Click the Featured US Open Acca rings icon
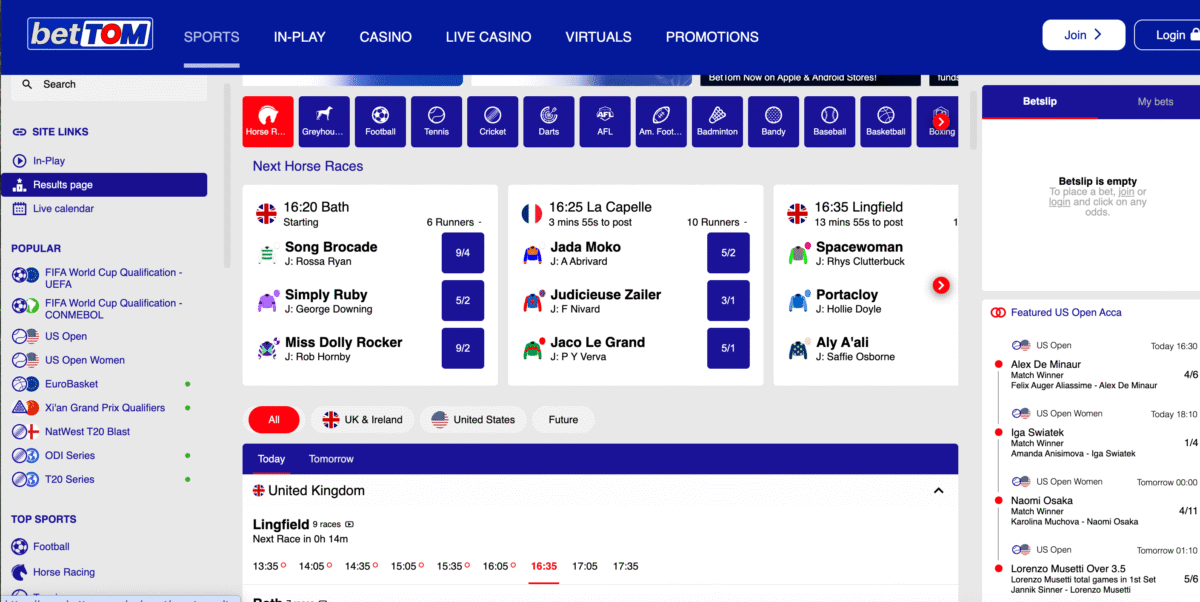 [x=997, y=313]
